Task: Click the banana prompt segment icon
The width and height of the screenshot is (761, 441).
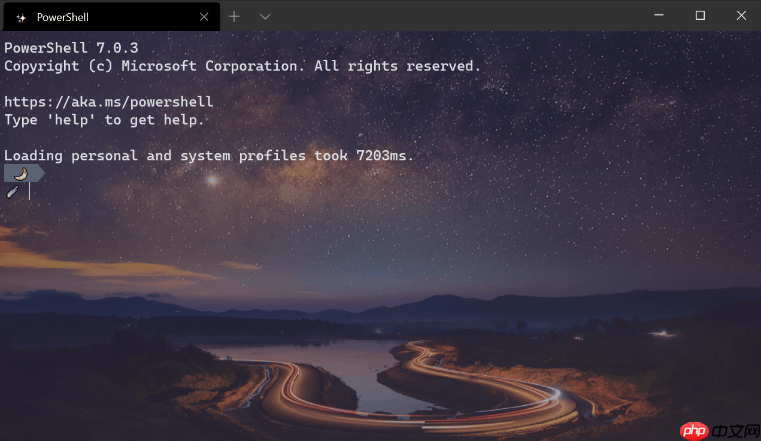Action: click(20, 174)
